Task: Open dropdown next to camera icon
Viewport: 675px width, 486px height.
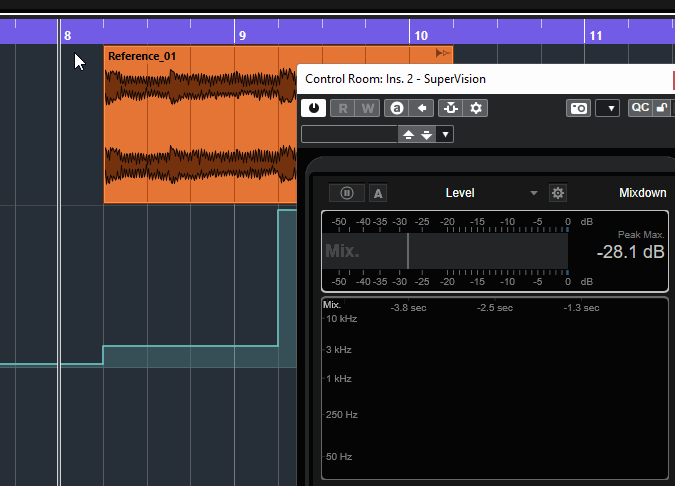Action: tap(607, 108)
